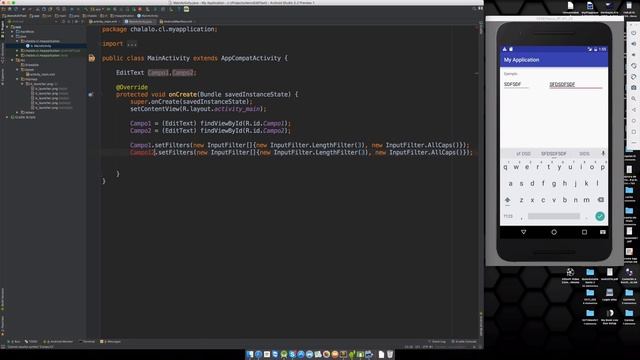Lower emulator volume with volume down icon
640x360 pixels.
633,55
